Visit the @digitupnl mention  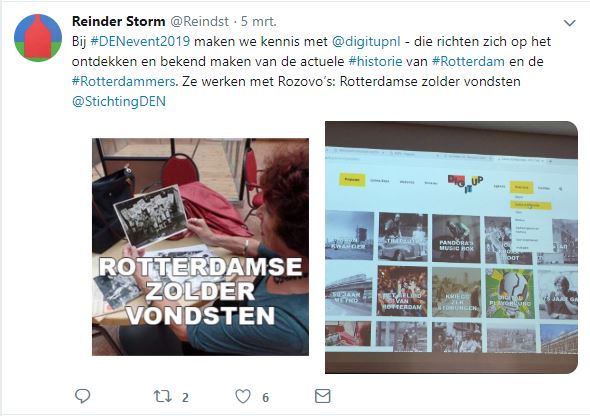pos(366,42)
